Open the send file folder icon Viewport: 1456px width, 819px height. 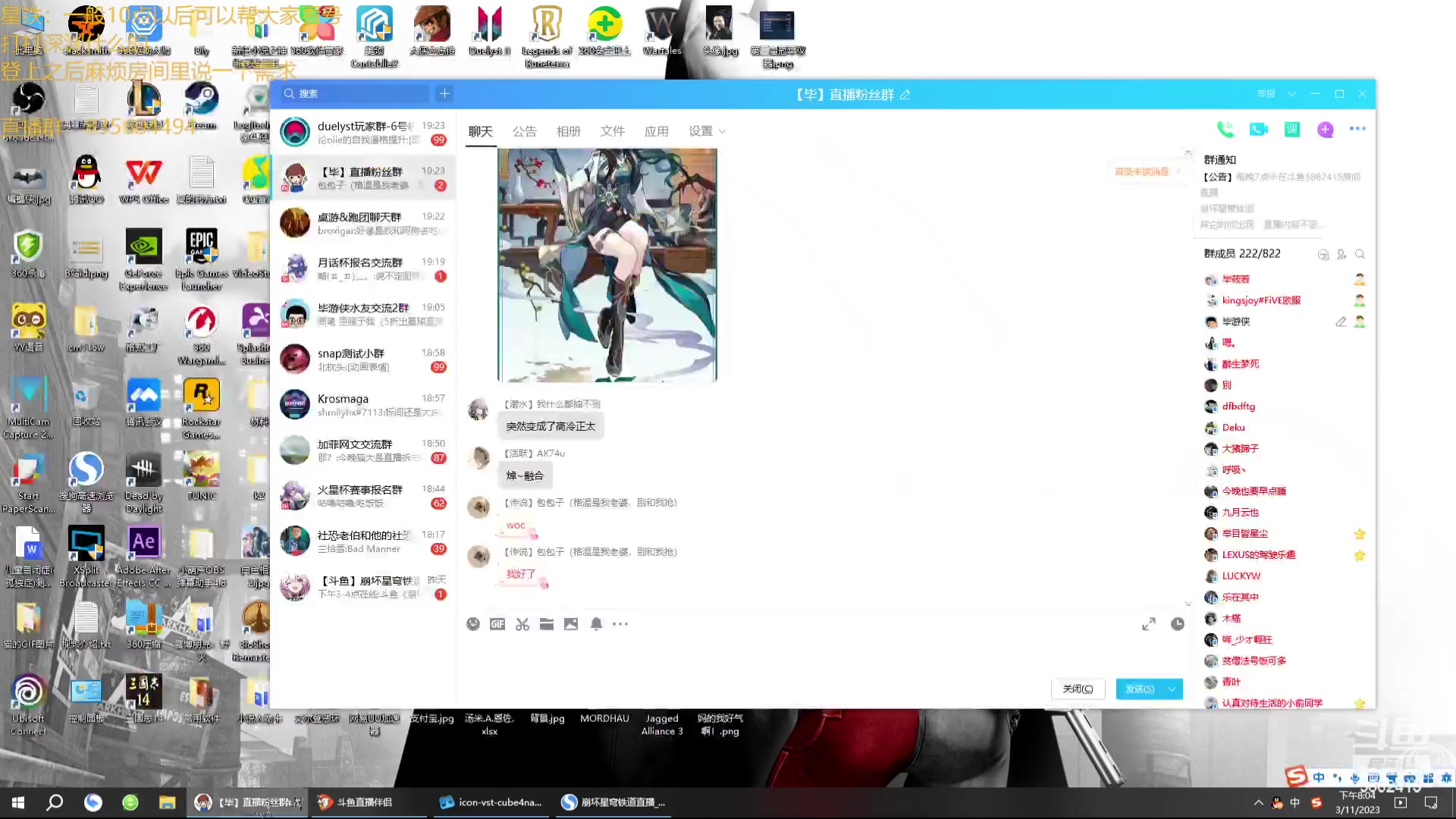point(547,624)
